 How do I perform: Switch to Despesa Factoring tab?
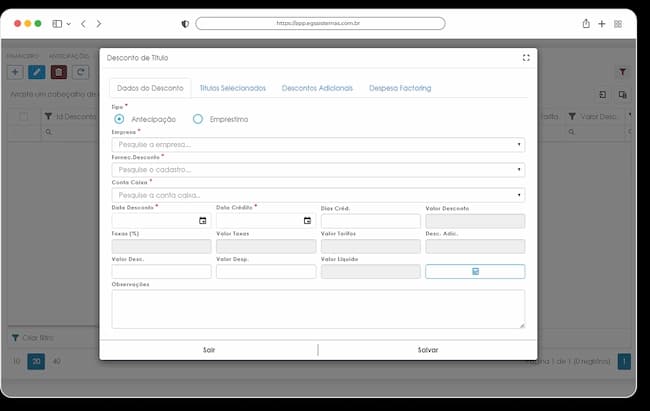pos(400,88)
